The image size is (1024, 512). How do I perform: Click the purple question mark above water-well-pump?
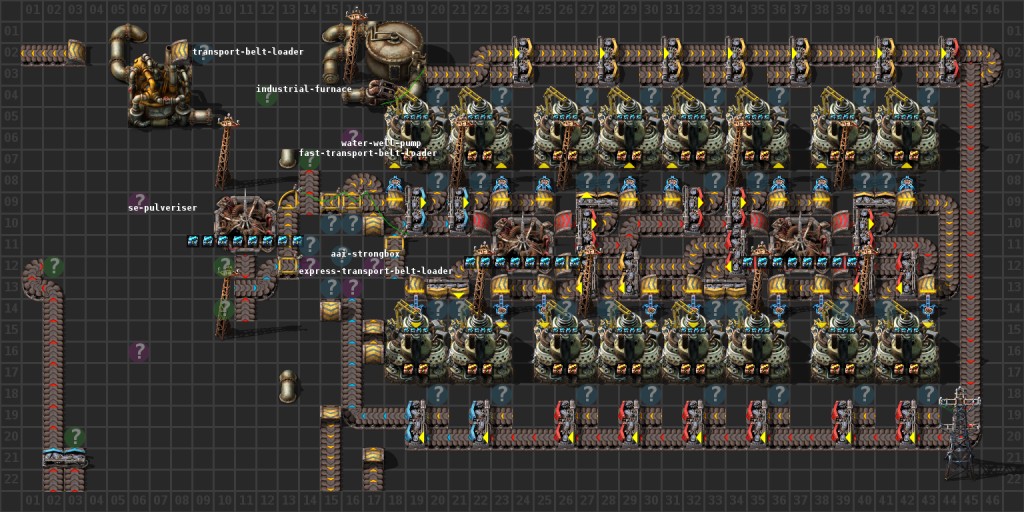(352, 136)
